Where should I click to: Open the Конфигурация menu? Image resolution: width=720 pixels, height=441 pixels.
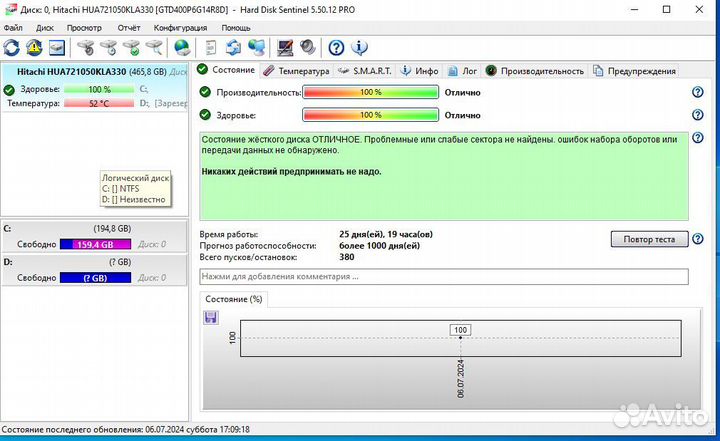coord(180,28)
